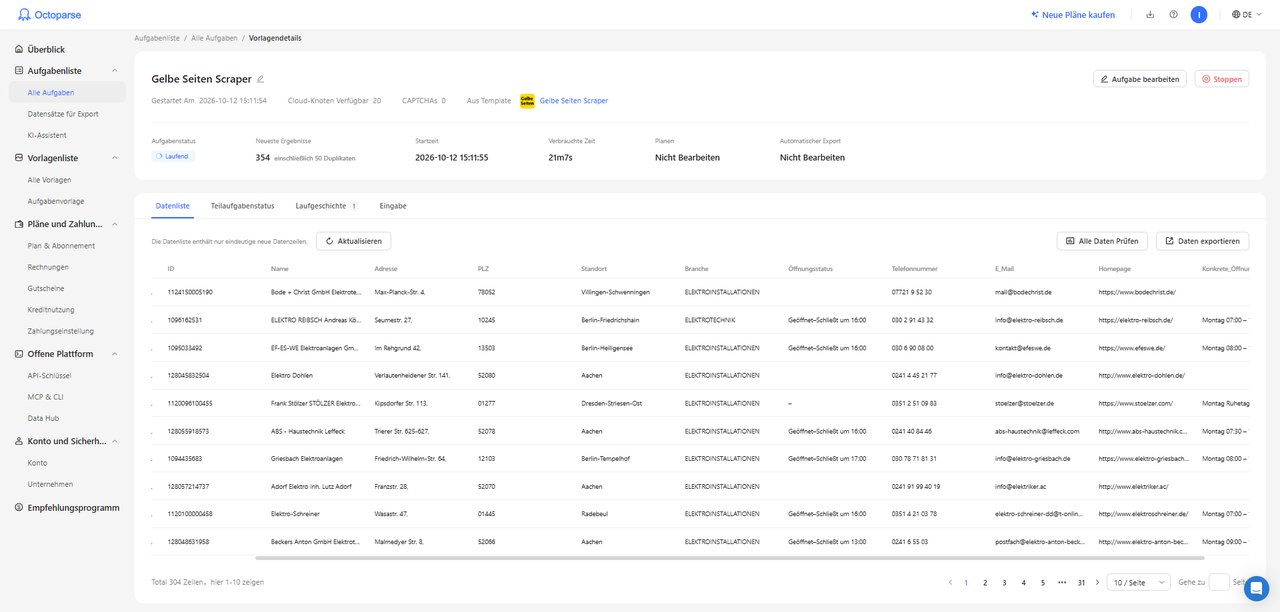The width and height of the screenshot is (1280, 612).
Task: Open the user profile avatar
Action: point(1199,15)
